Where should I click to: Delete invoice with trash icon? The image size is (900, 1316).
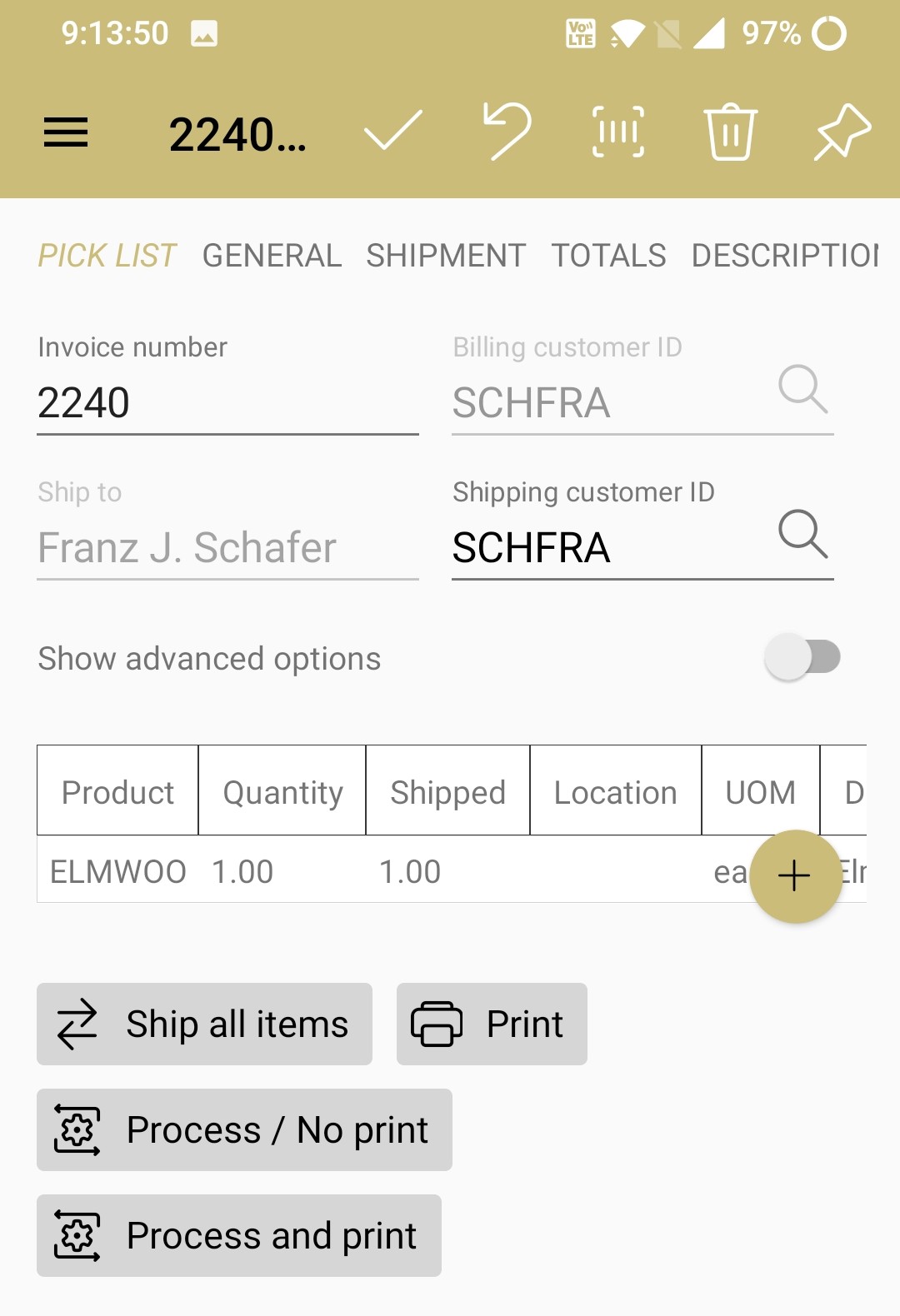click(731, 132)
